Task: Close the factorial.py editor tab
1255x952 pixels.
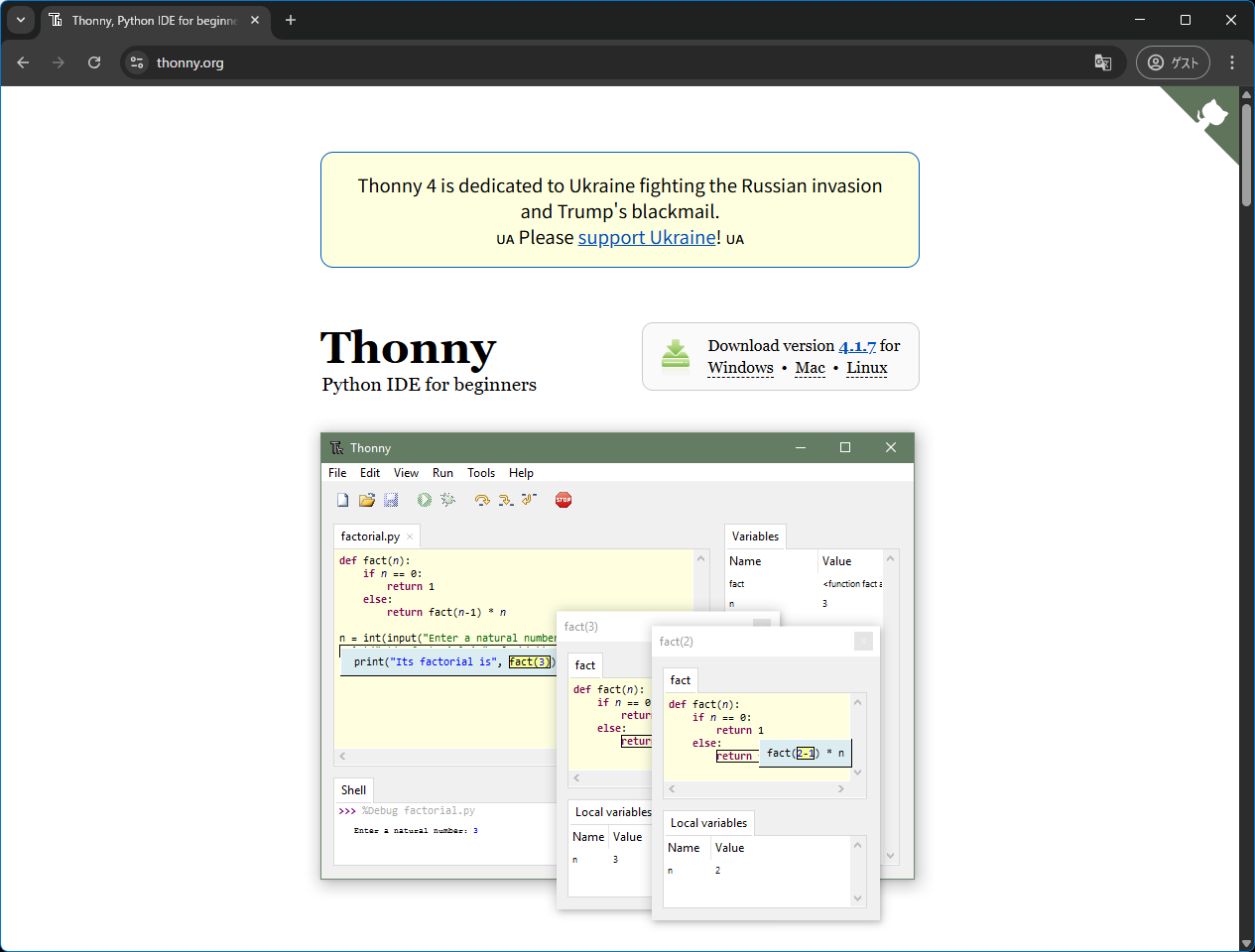Action: 410,536
